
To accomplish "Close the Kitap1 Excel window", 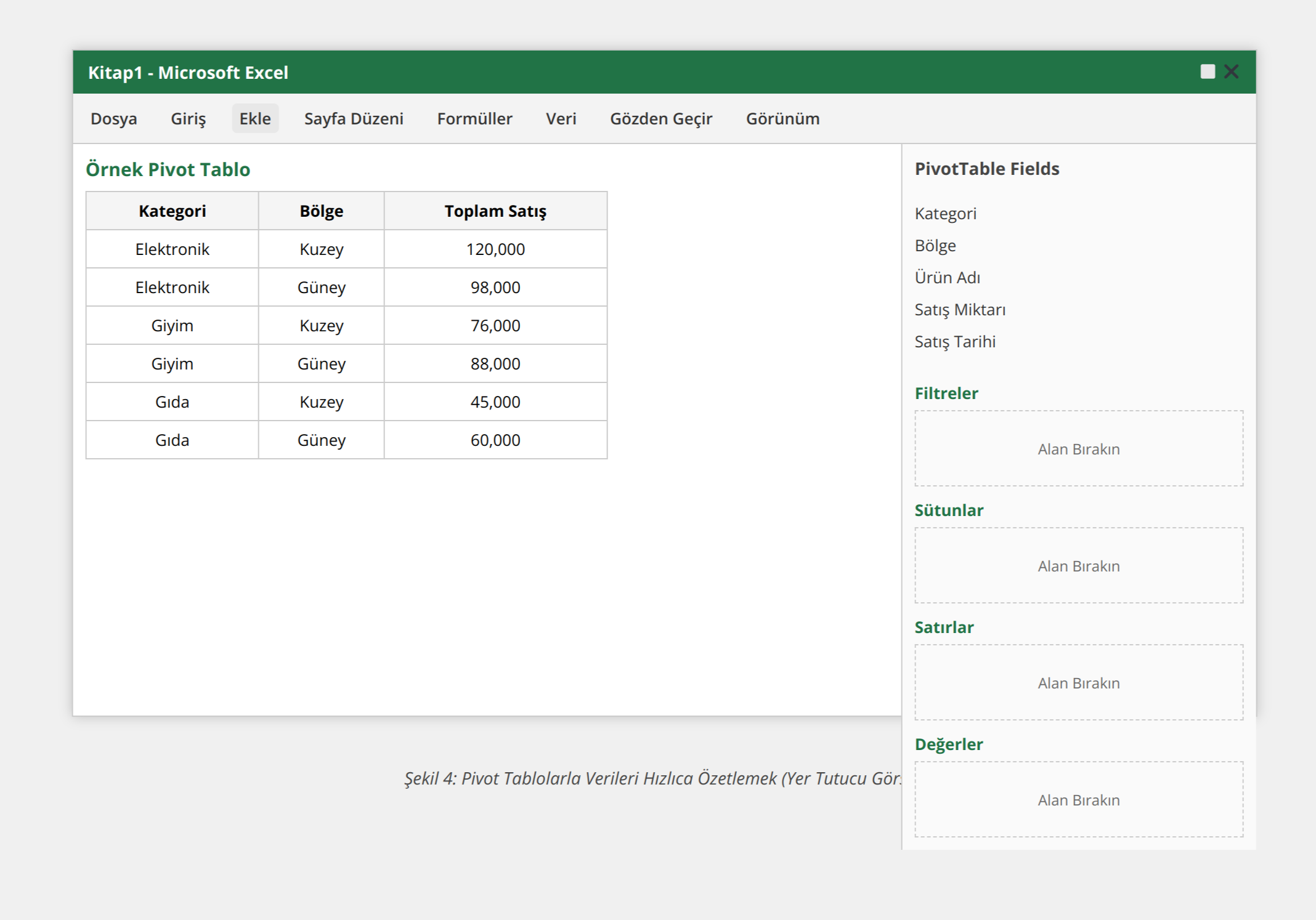I will pos(1232,72).
